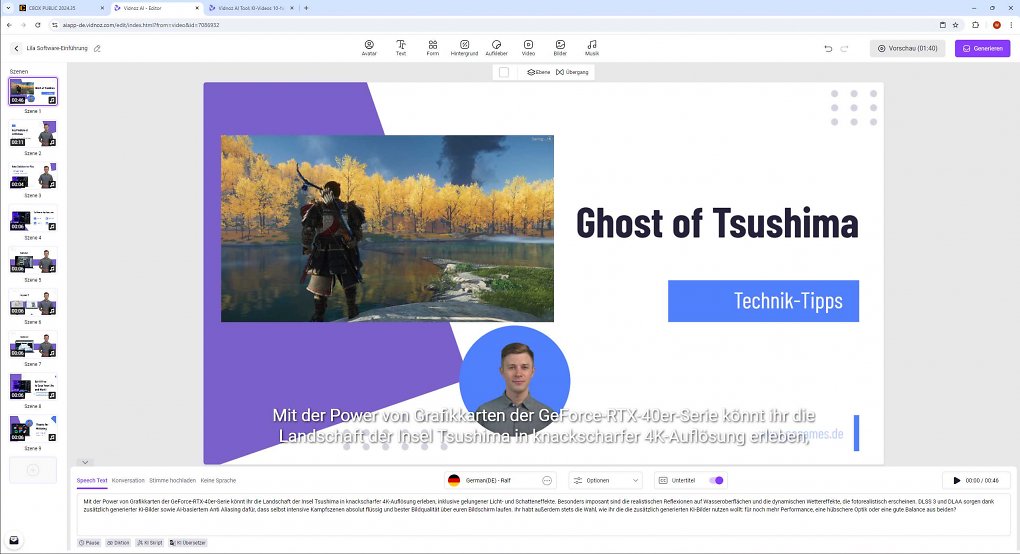This screenshot has height=554, width=1020.
Task: Open the Aufkleber stickers tool
Action: 496,48
